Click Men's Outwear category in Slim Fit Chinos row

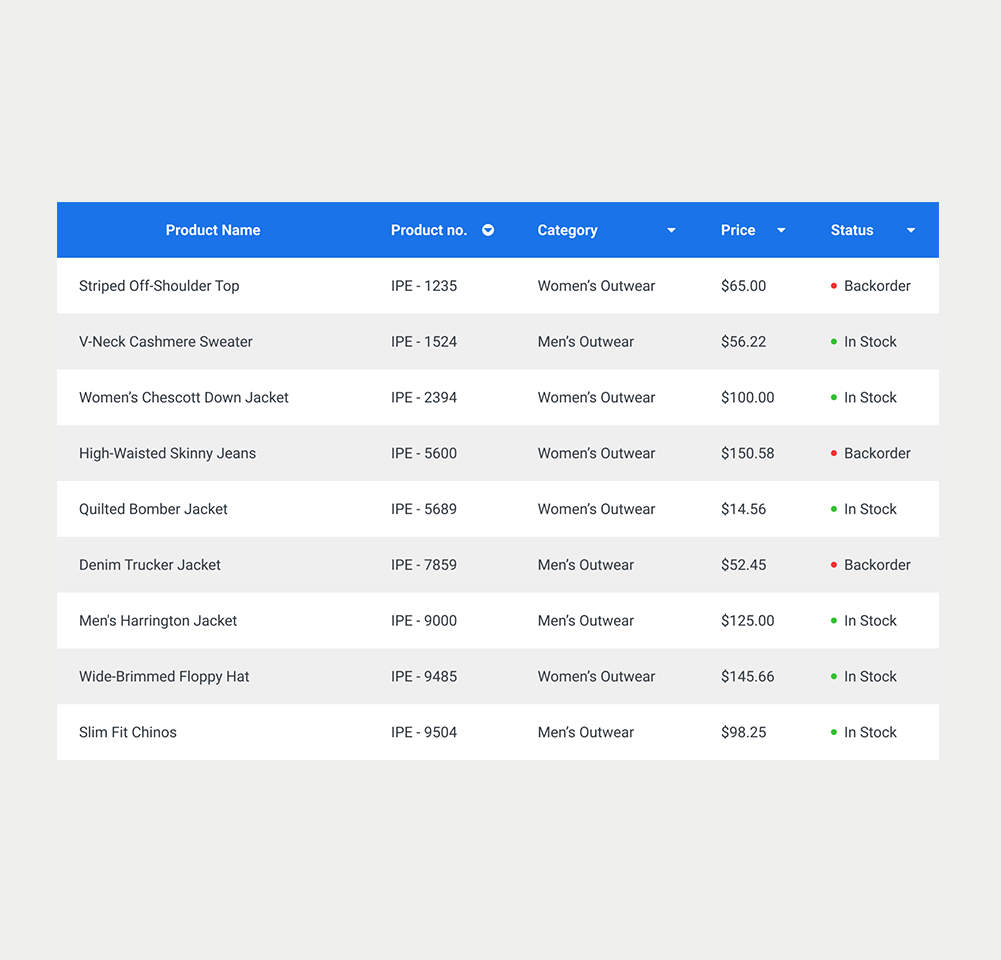[x=585, y=733]
